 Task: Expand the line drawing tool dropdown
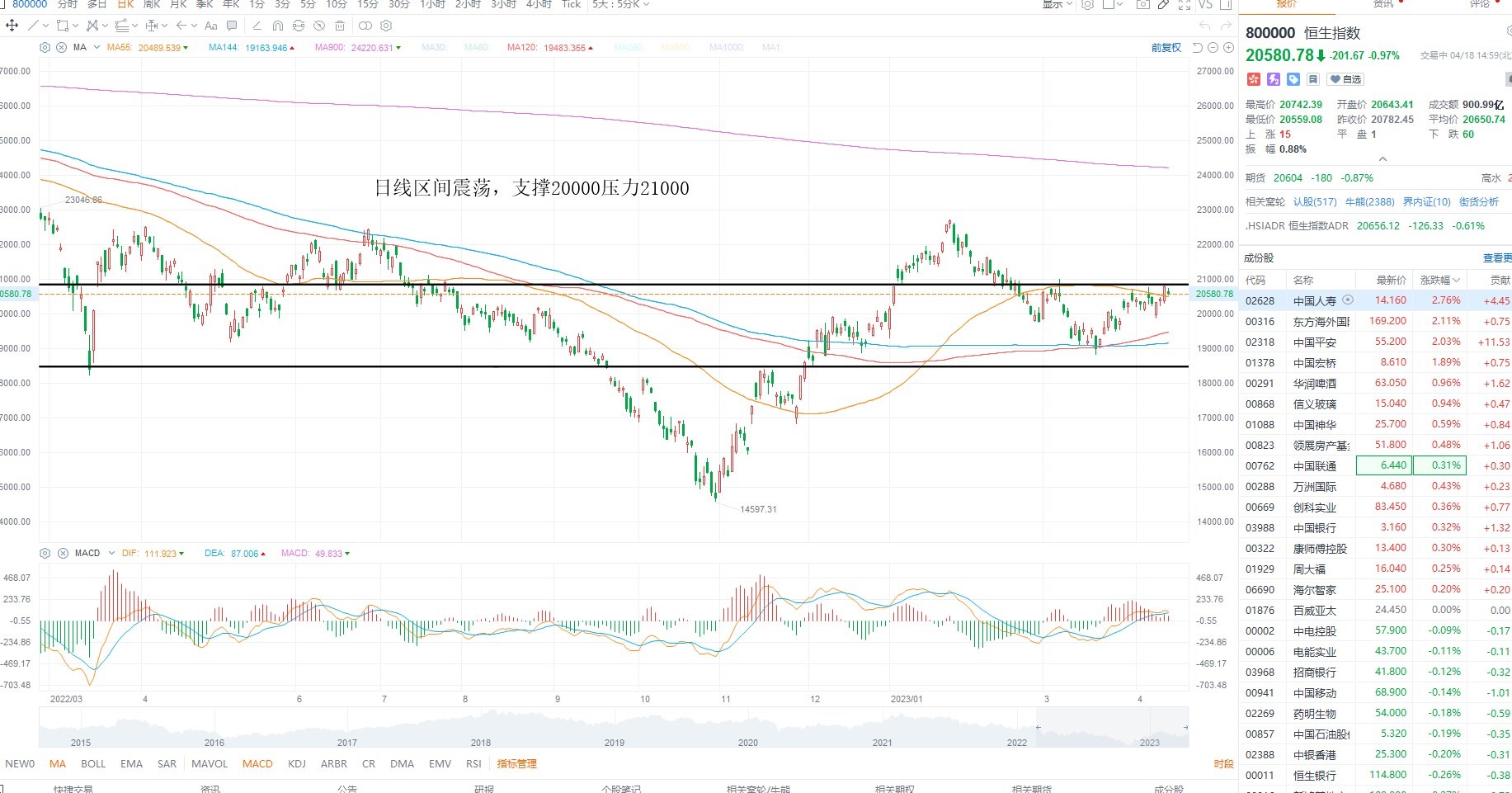pos(45,26)
